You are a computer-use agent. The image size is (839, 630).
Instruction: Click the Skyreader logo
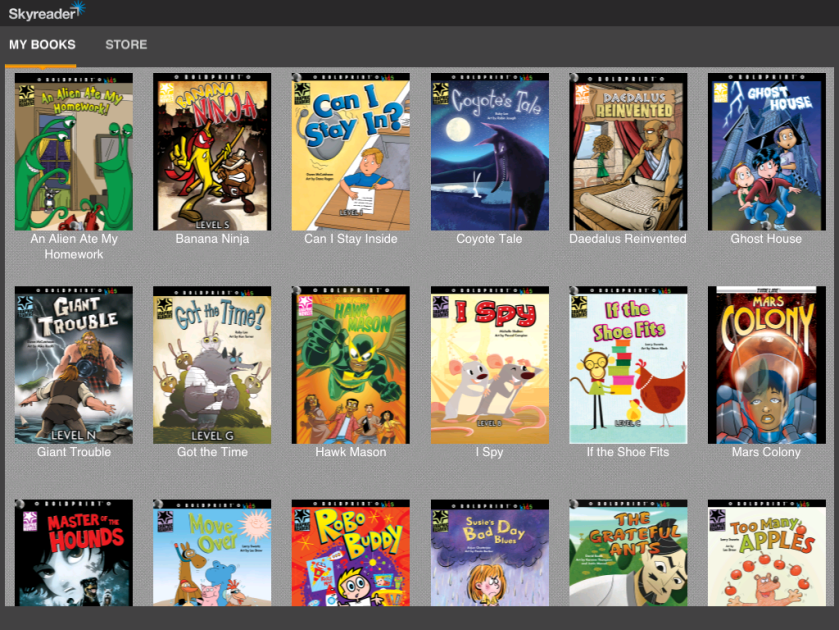click(x=46, y=12)
